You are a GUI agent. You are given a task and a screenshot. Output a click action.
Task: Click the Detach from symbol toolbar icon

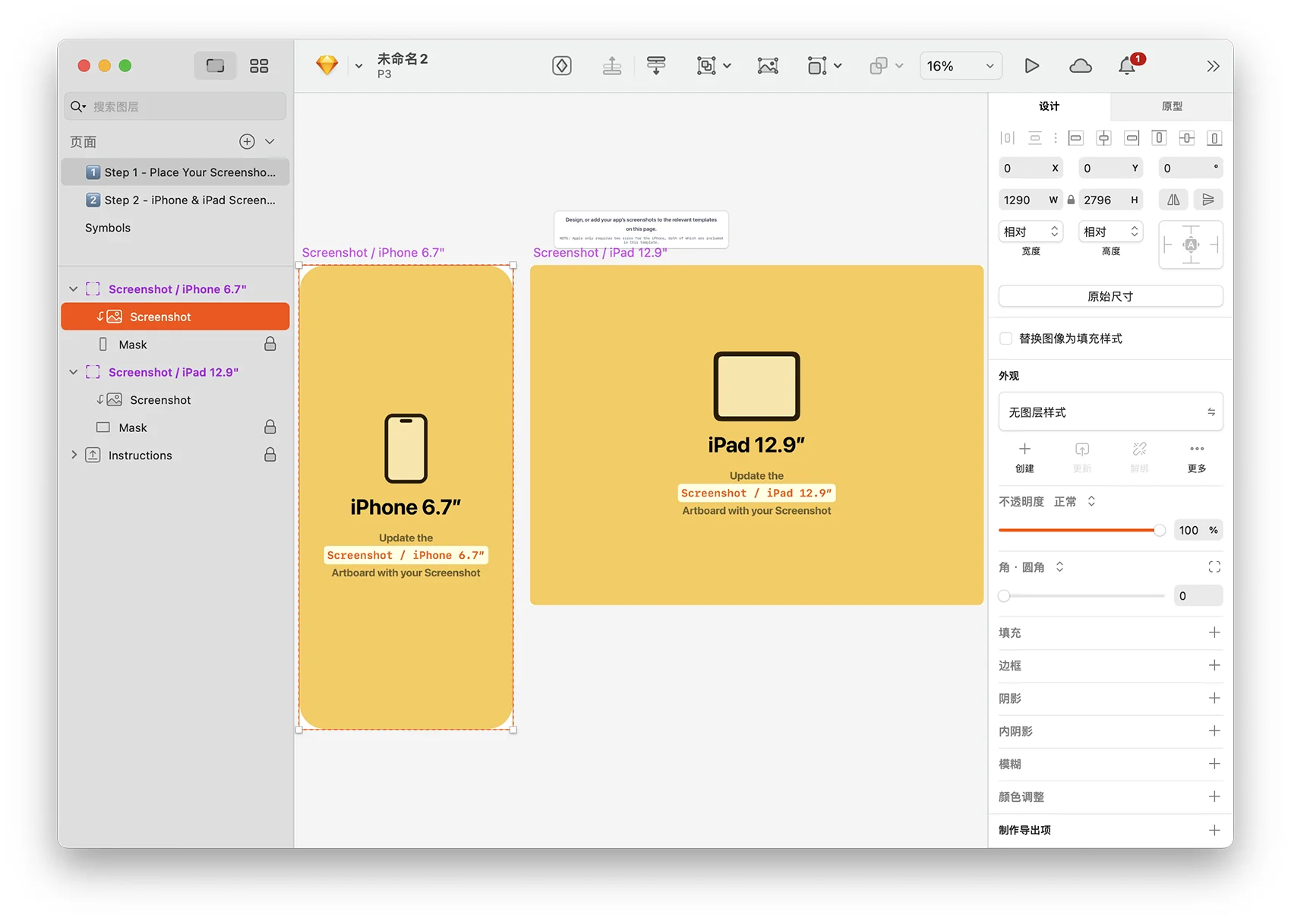click(x=656, y=66)
